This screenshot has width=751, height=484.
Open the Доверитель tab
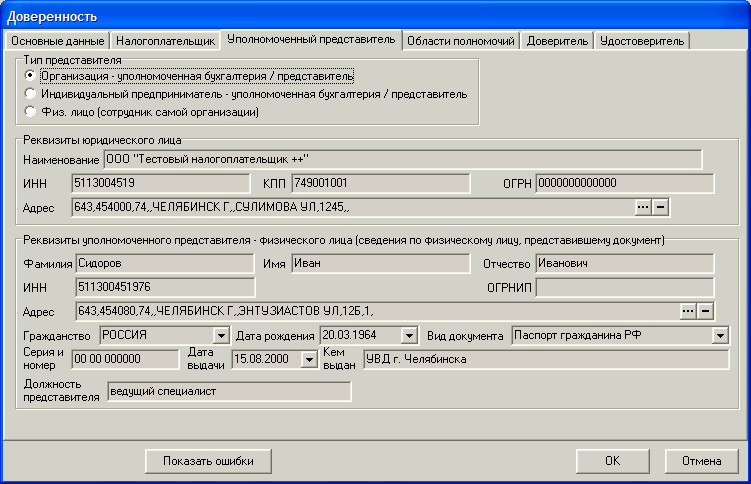pos(557,41)
